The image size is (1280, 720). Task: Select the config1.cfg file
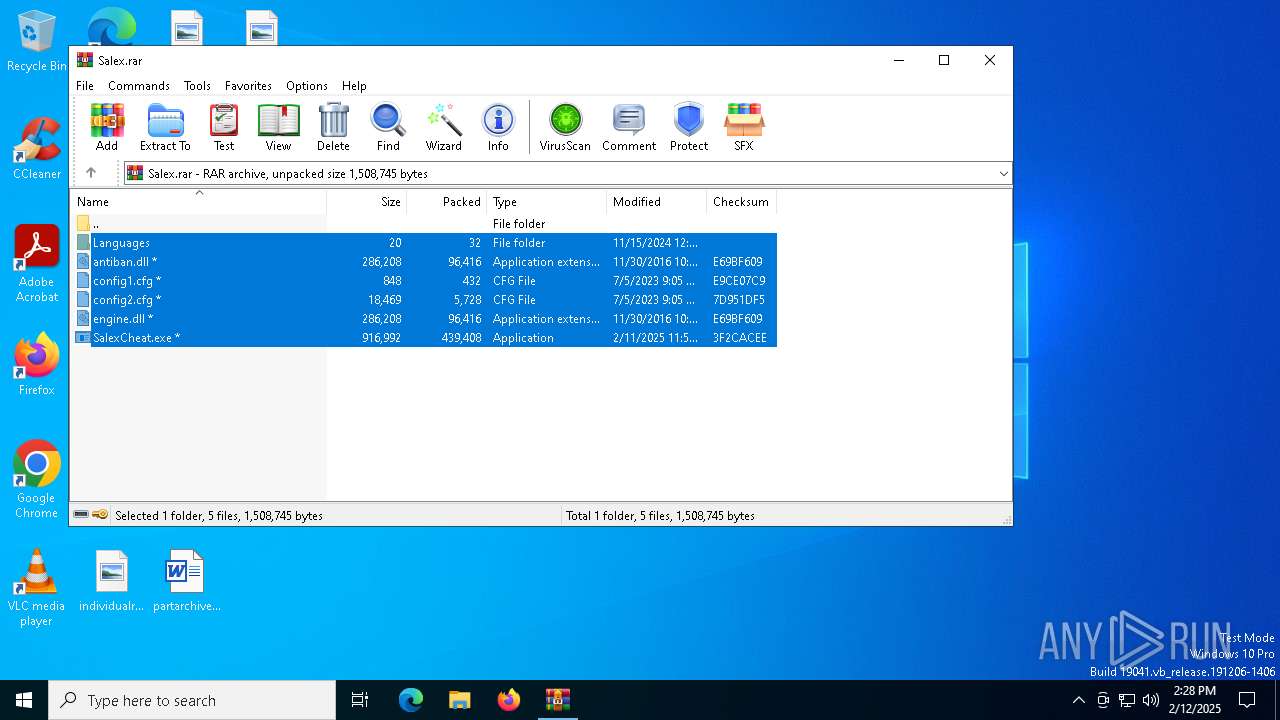click(426, 281)
